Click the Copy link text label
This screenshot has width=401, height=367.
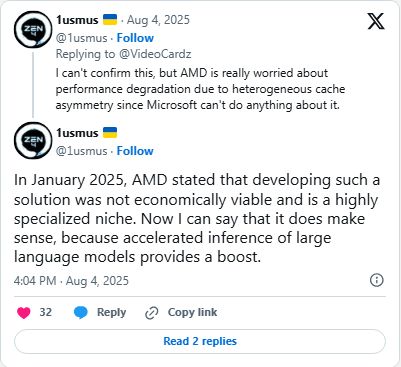(192, 312)
